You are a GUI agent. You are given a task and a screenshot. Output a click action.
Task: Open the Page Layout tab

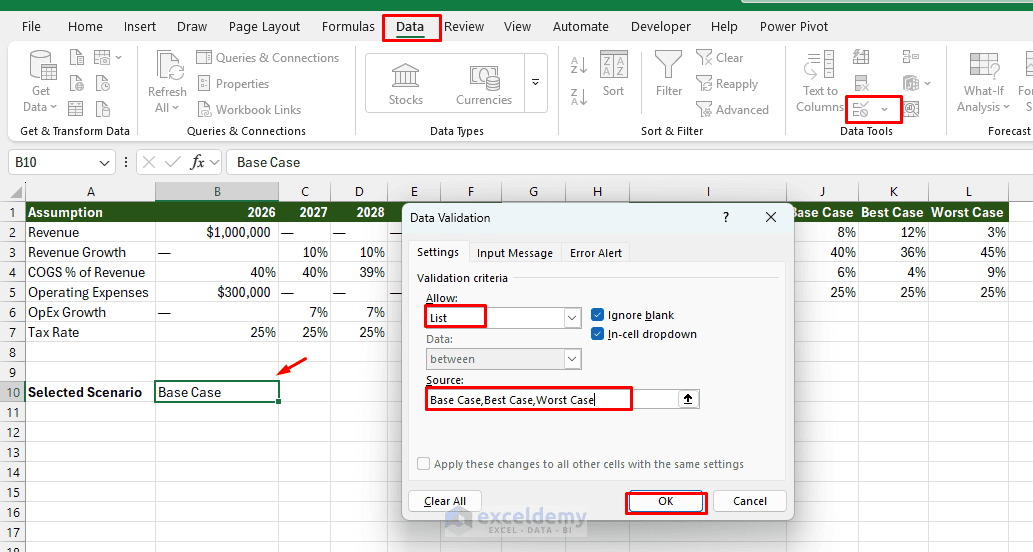click(264, 27)
